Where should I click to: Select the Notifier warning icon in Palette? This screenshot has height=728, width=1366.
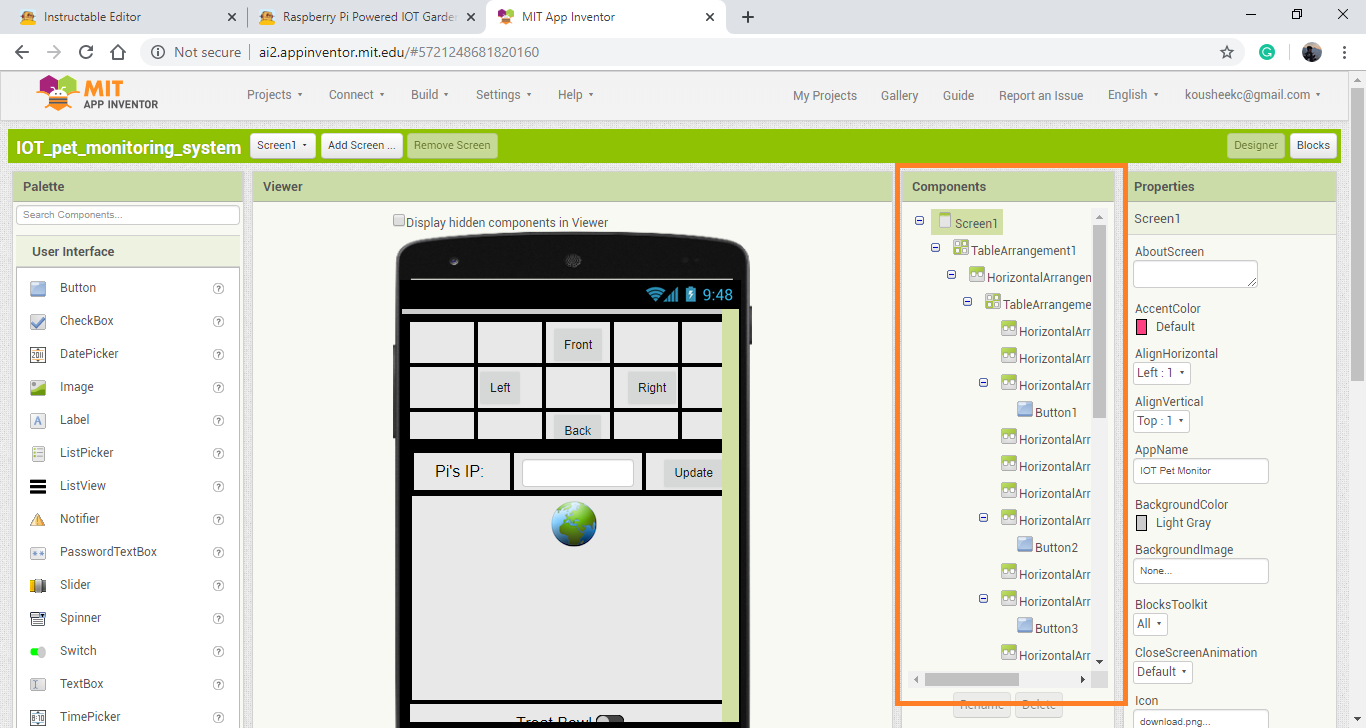38,519
